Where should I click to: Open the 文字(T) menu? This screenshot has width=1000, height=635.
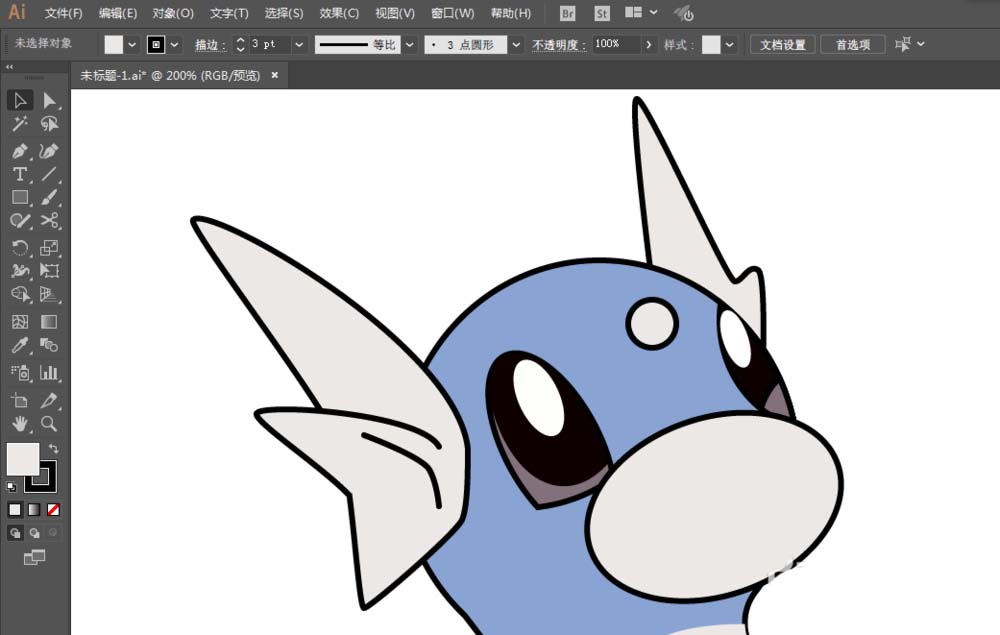[x=229, y=13]
